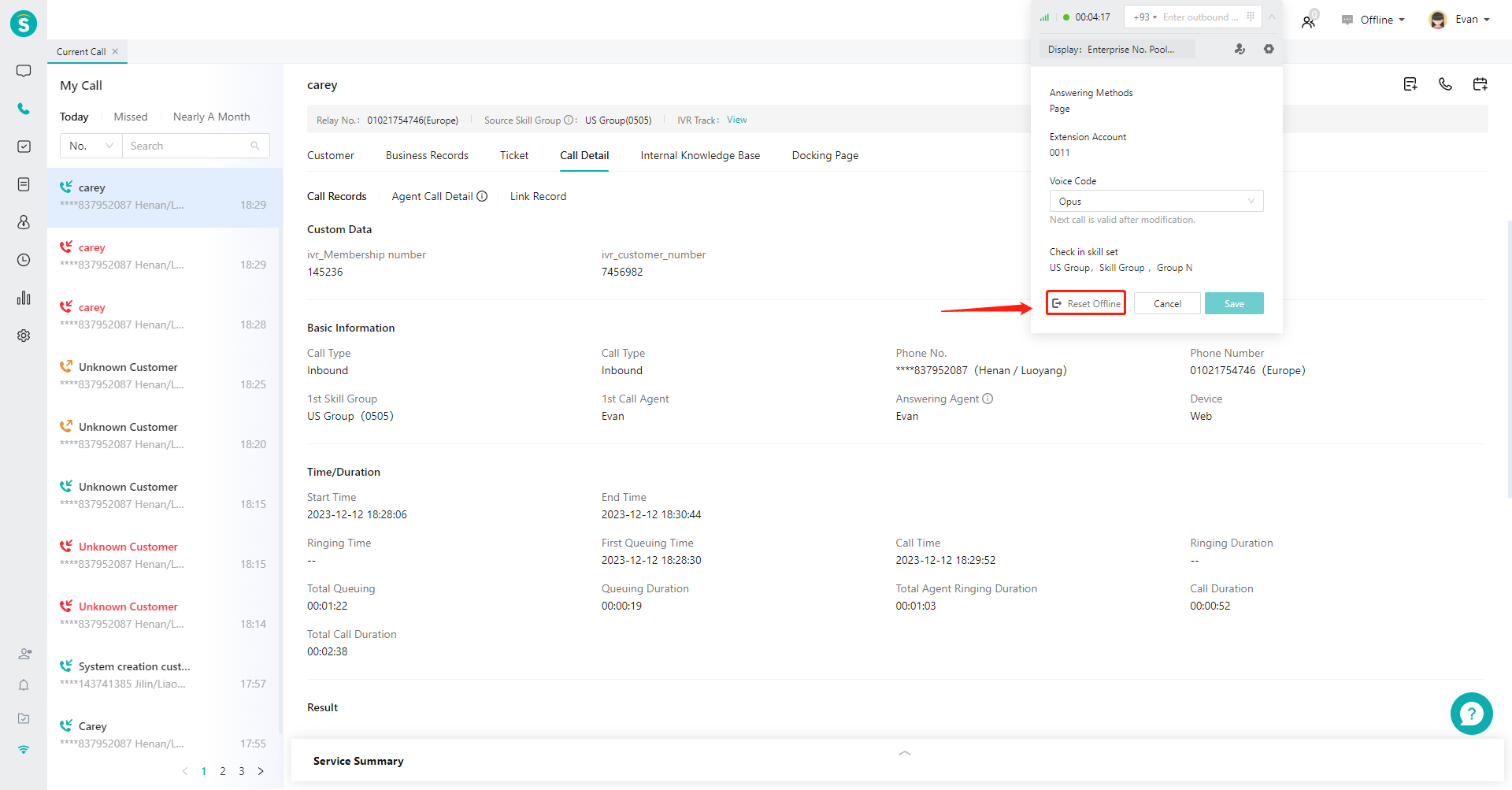The image size is (1512, 790).
Task: Open the Link Record sub-tab
Action: (x=538, y=196)
